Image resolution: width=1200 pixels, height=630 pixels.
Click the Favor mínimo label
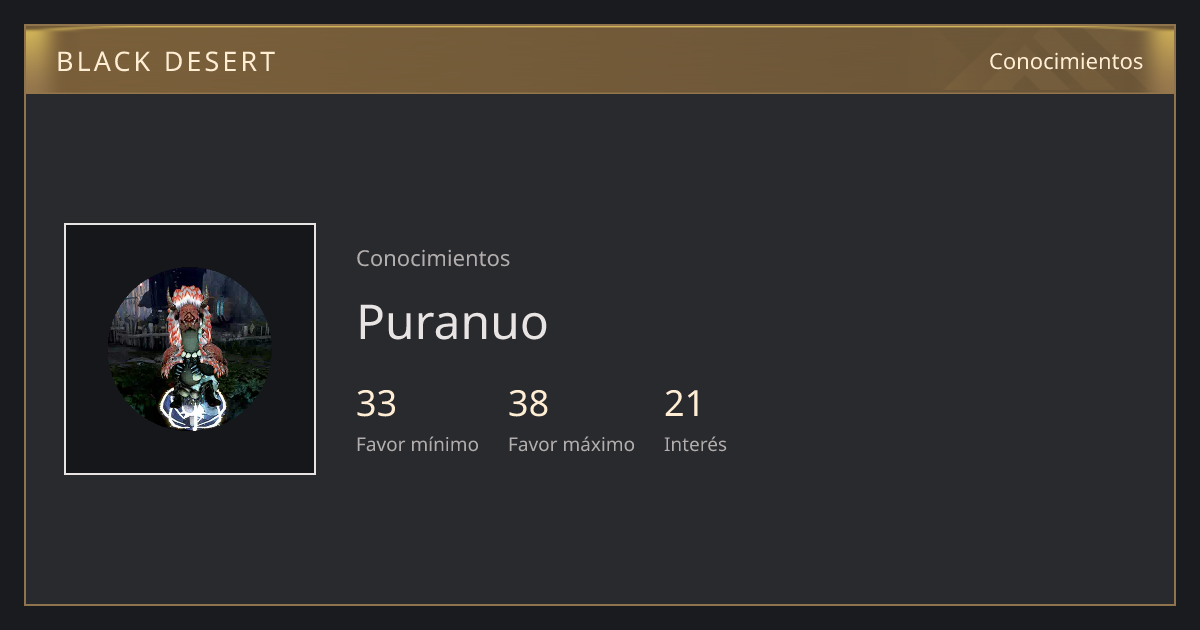click(417, 444)
